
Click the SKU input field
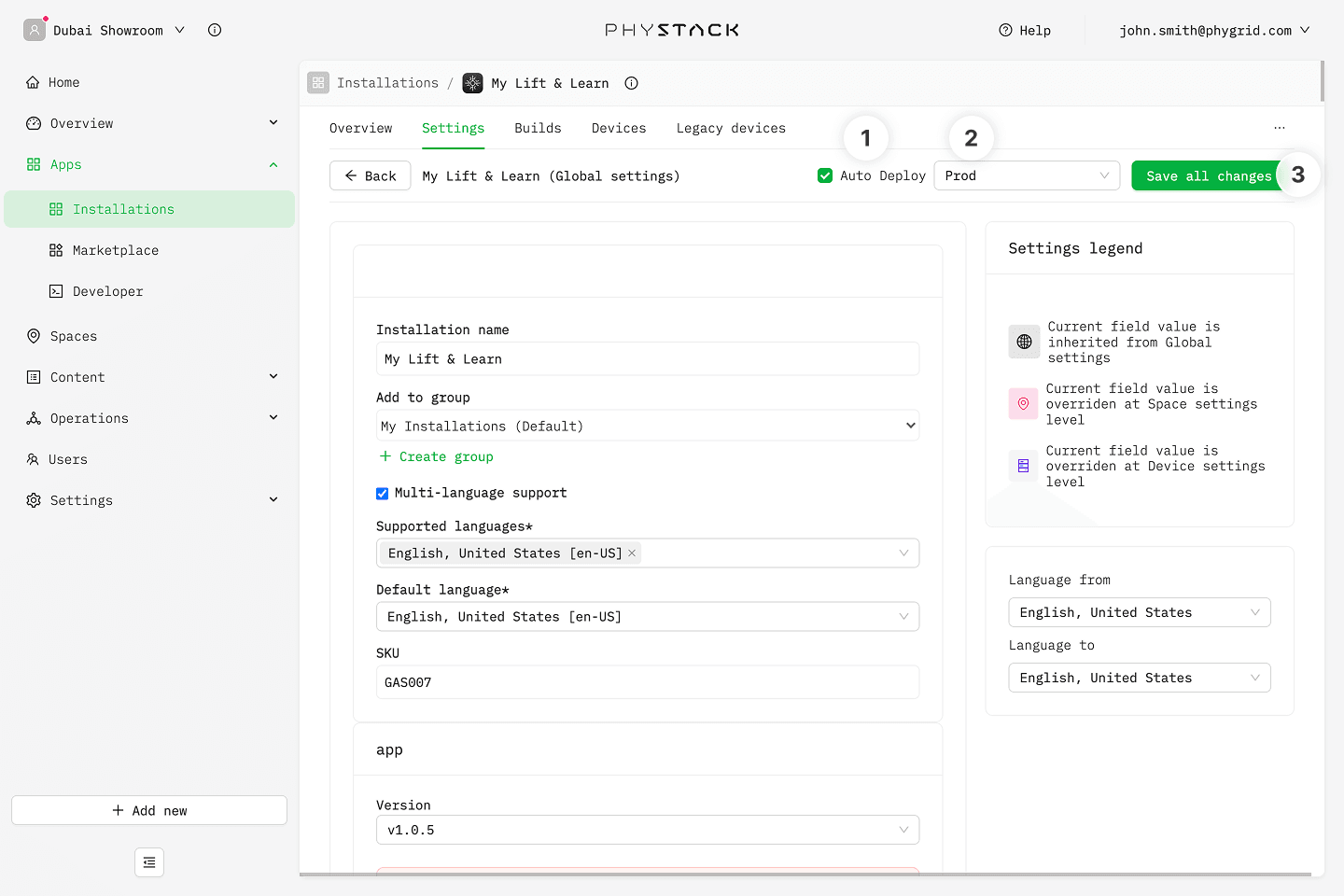click(648, 682)
